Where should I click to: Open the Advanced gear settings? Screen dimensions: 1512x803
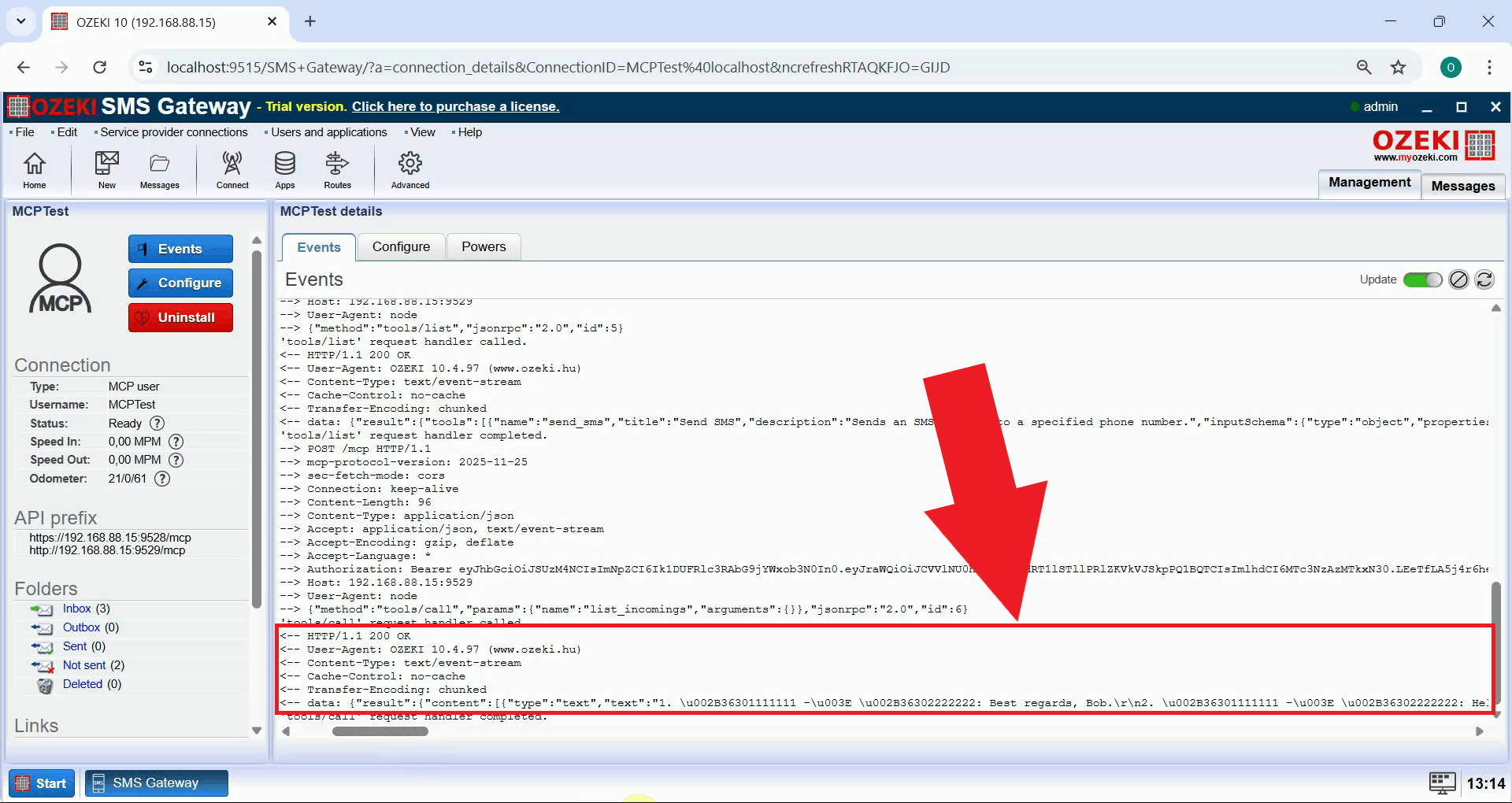[x=410, y=170]
